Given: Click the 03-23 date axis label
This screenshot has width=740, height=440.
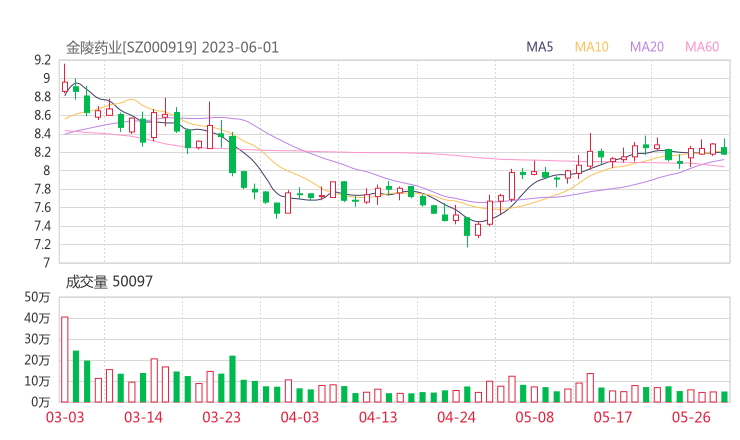Looking at the screenshot, I should 221,417.
